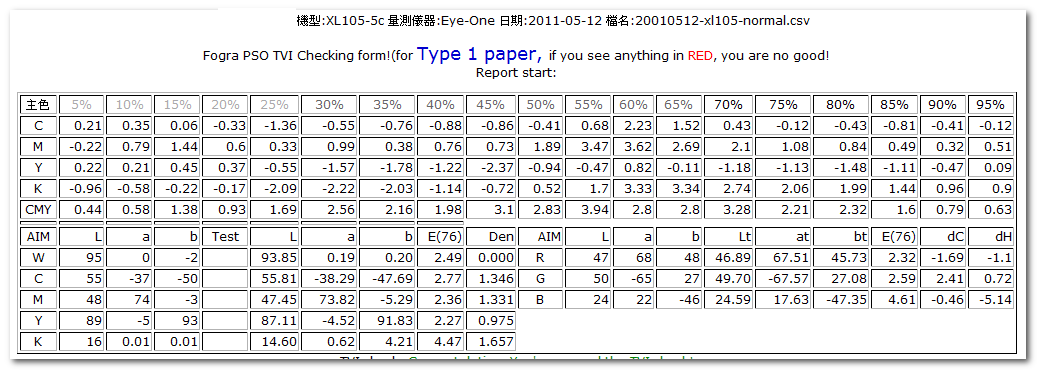Select the "Test" header cell
The image size is (1037, 370).
coord(225,236)
